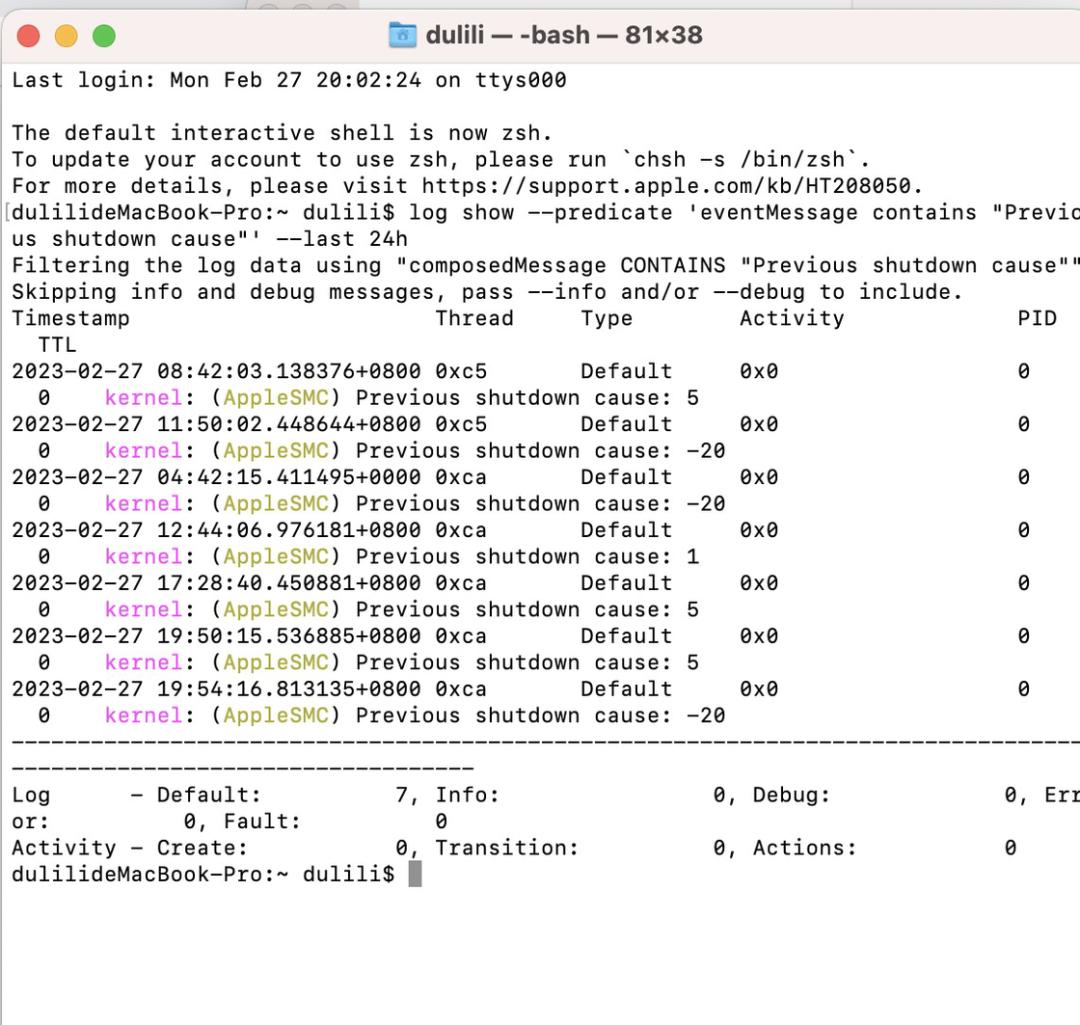
Task: Click the 'Previous shutdown cause: 1' message
Action: (527, 557)
